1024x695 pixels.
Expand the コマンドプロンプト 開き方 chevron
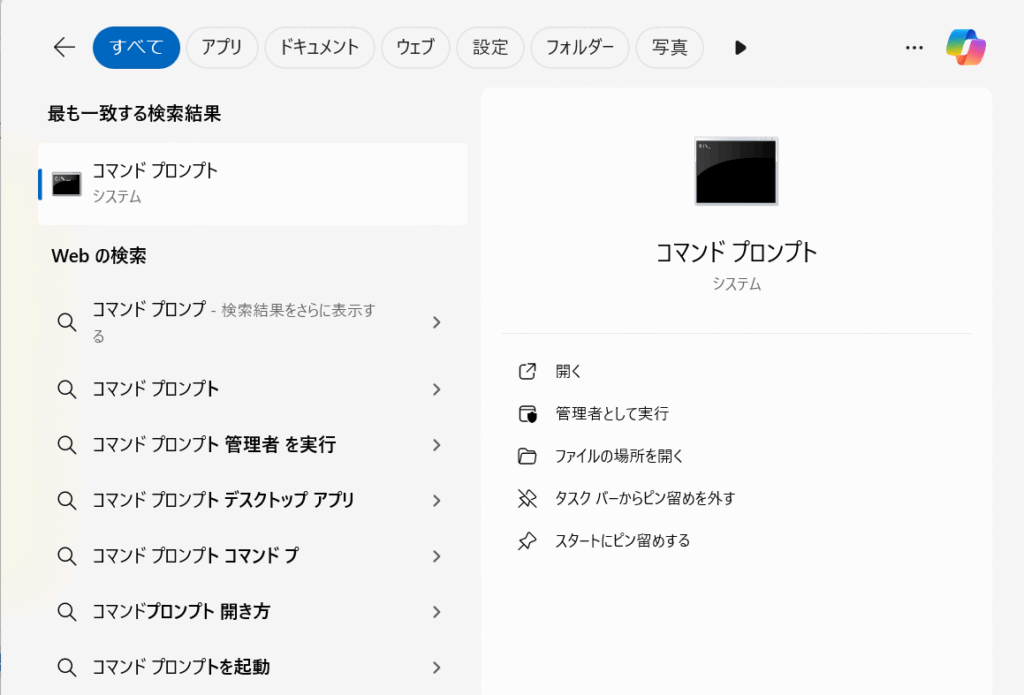436,611
